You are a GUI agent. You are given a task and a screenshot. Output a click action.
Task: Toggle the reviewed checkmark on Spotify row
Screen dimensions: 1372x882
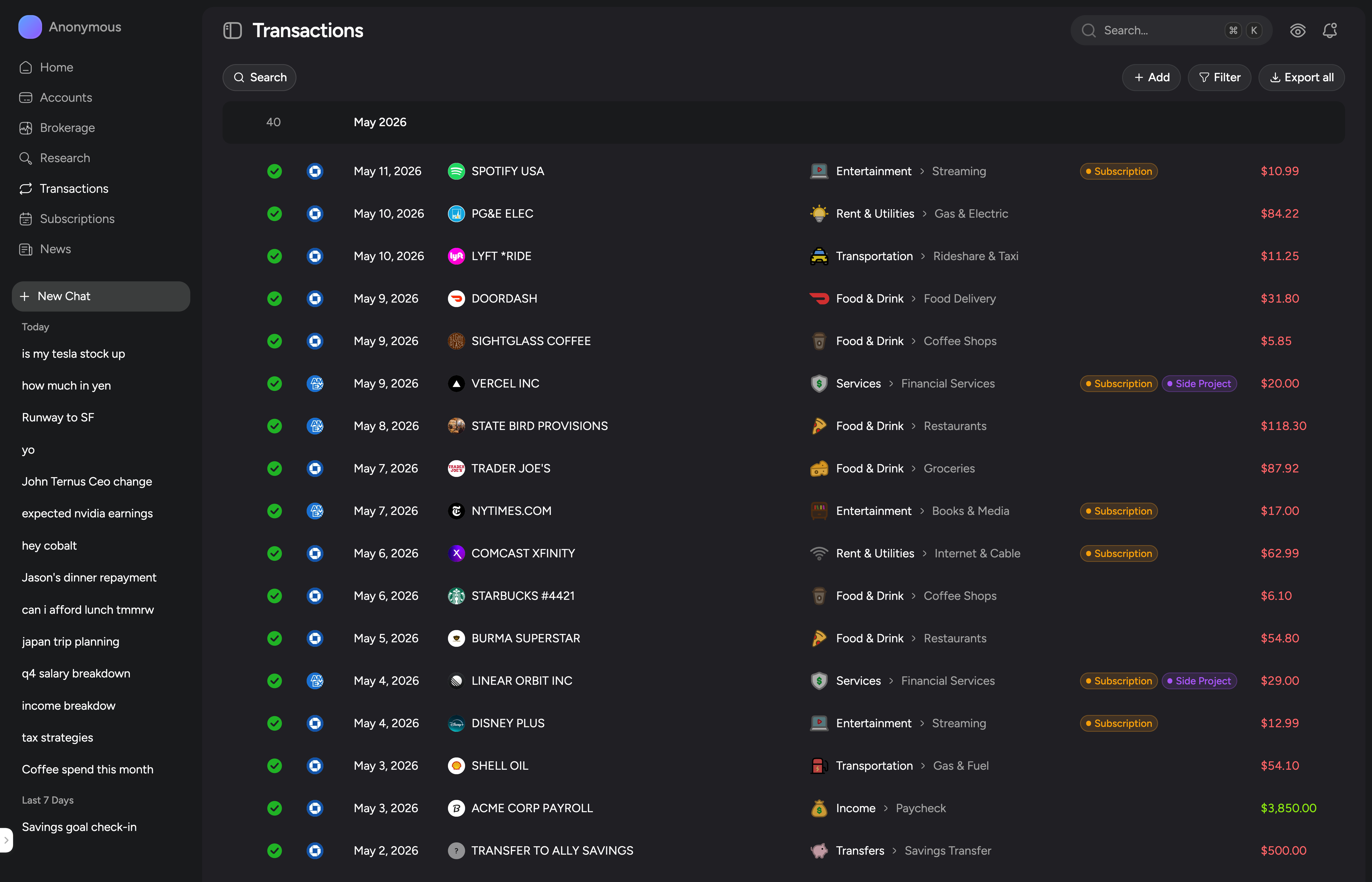(274, 171)
